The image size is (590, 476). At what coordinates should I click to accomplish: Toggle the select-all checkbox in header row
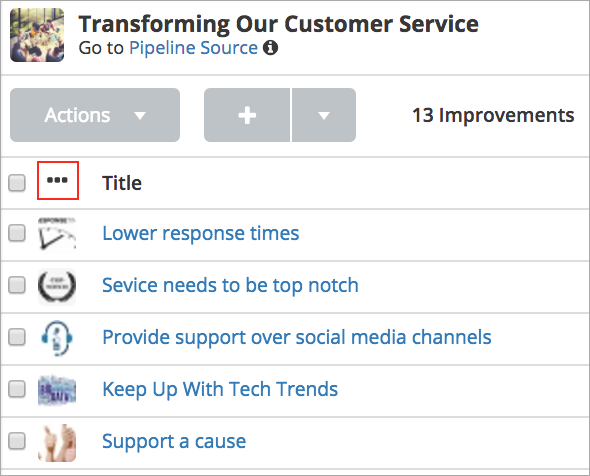tap(17, 183)
